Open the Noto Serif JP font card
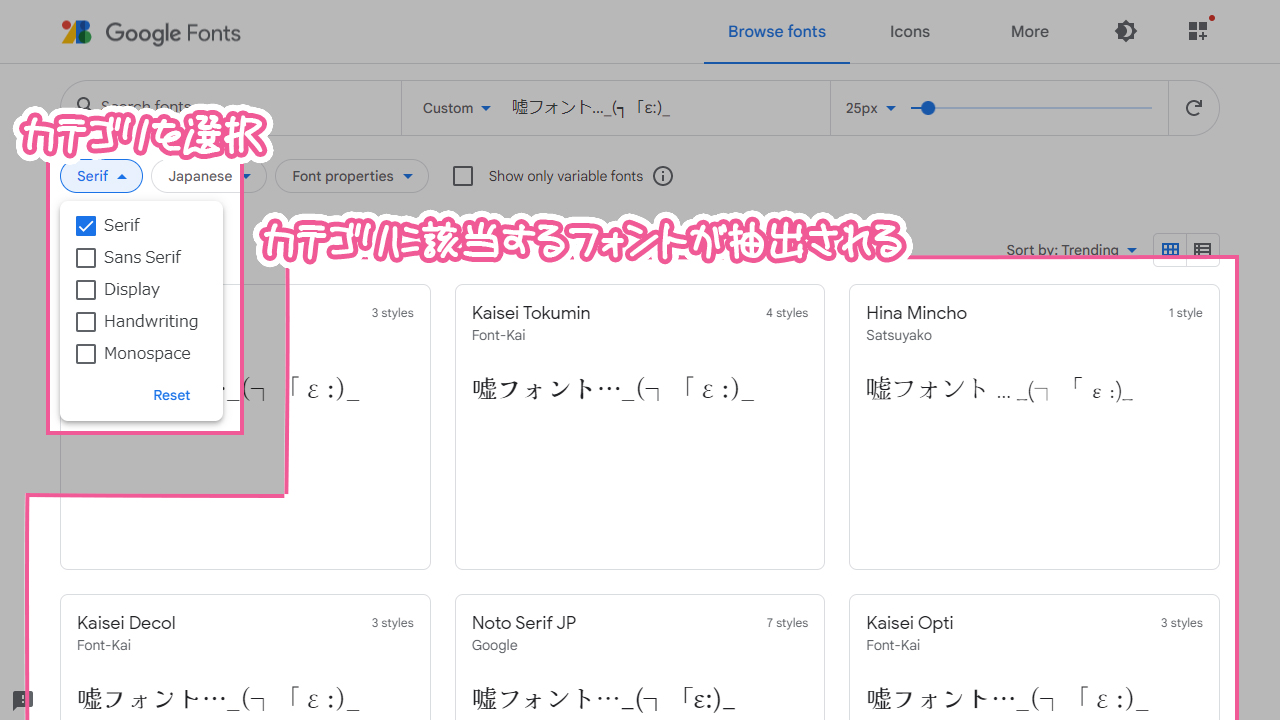Viewport: 1280px width, 720px height. 640,657
